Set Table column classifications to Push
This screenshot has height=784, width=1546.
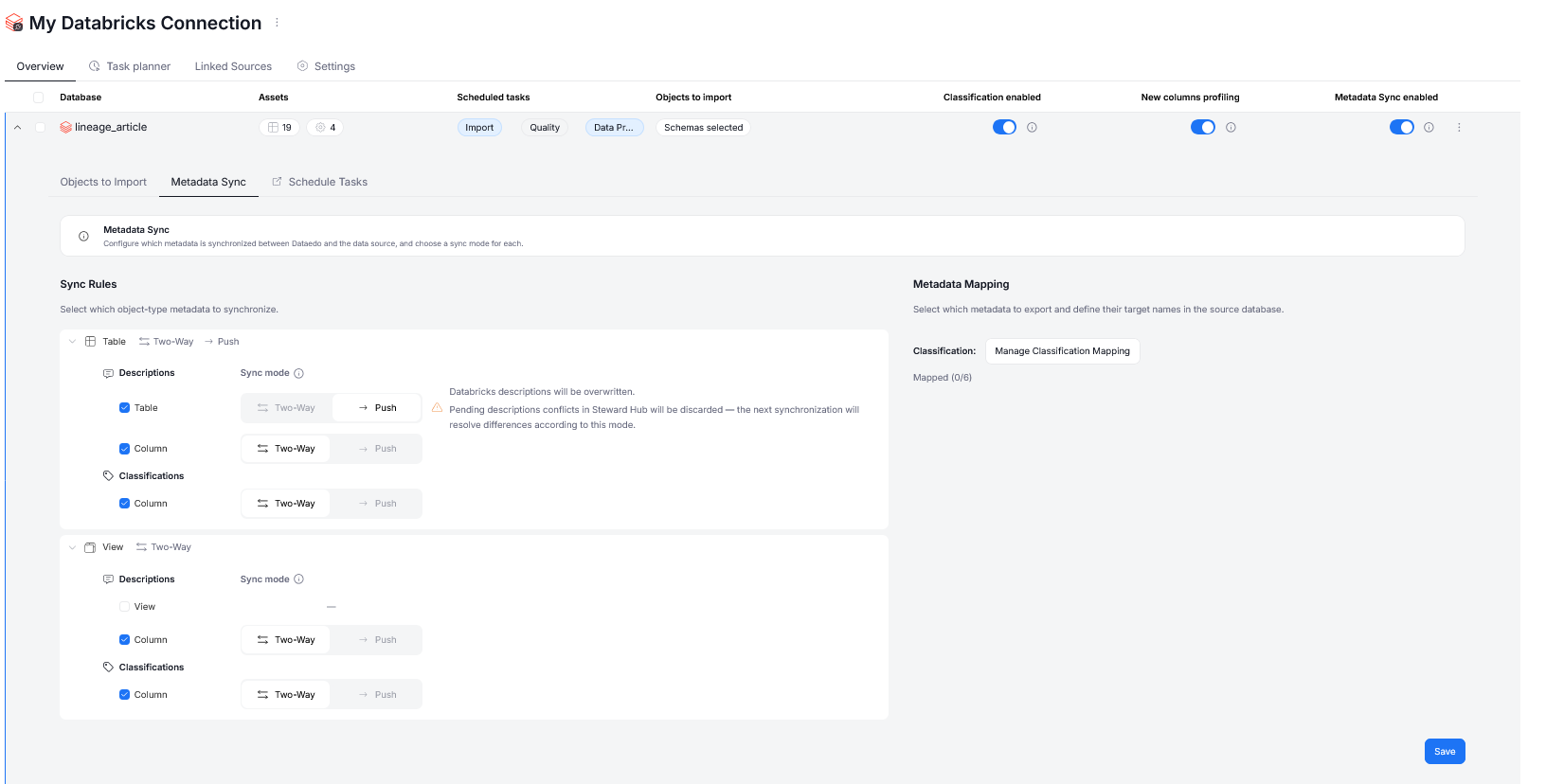point(377,504)
